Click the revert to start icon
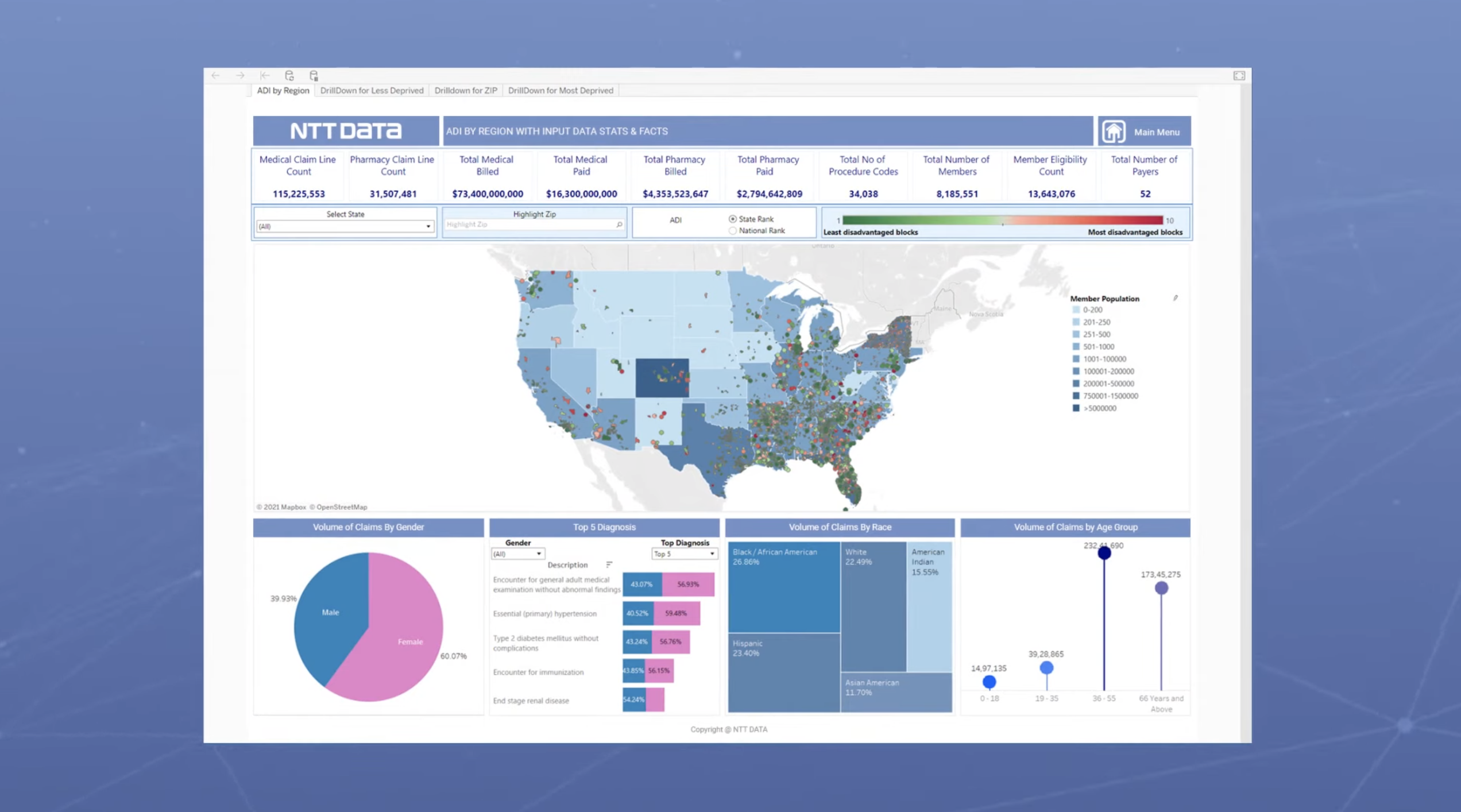The image size is (1461, 812). [265, 76]
